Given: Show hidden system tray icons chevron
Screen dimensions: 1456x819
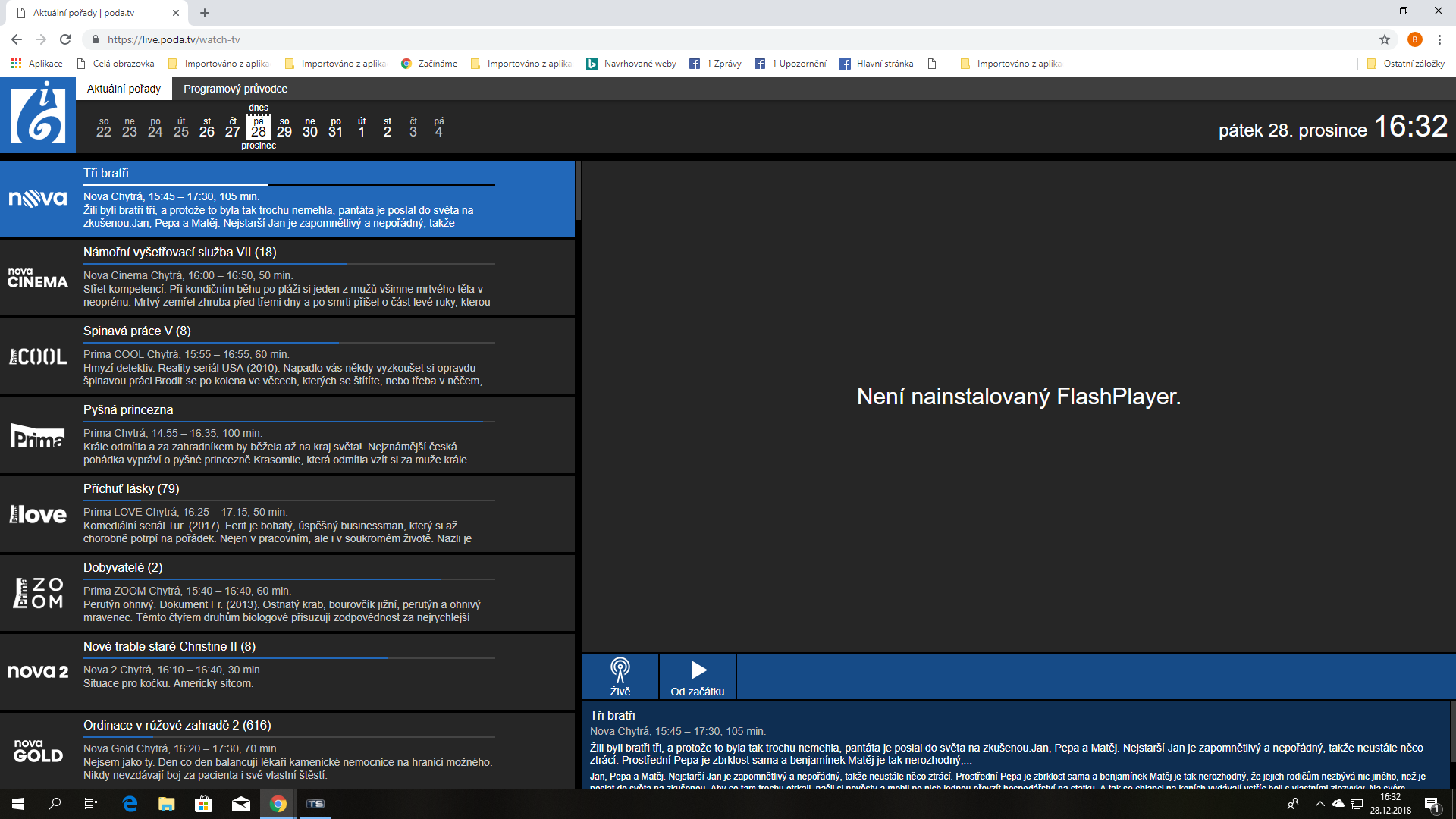Looking at the screenshot, I should click(1320, 804).
